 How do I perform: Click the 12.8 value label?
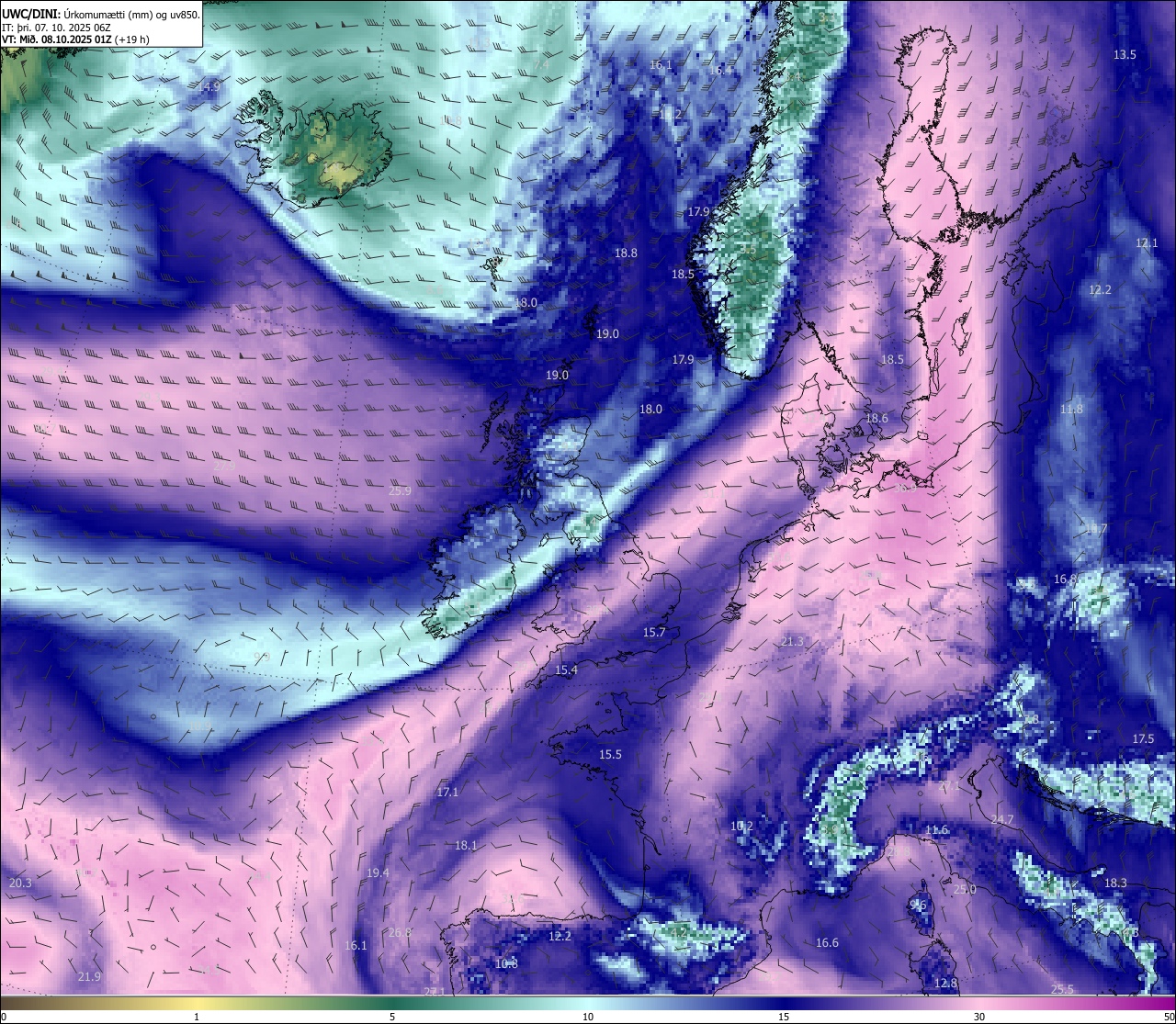(x=945, y=984)
